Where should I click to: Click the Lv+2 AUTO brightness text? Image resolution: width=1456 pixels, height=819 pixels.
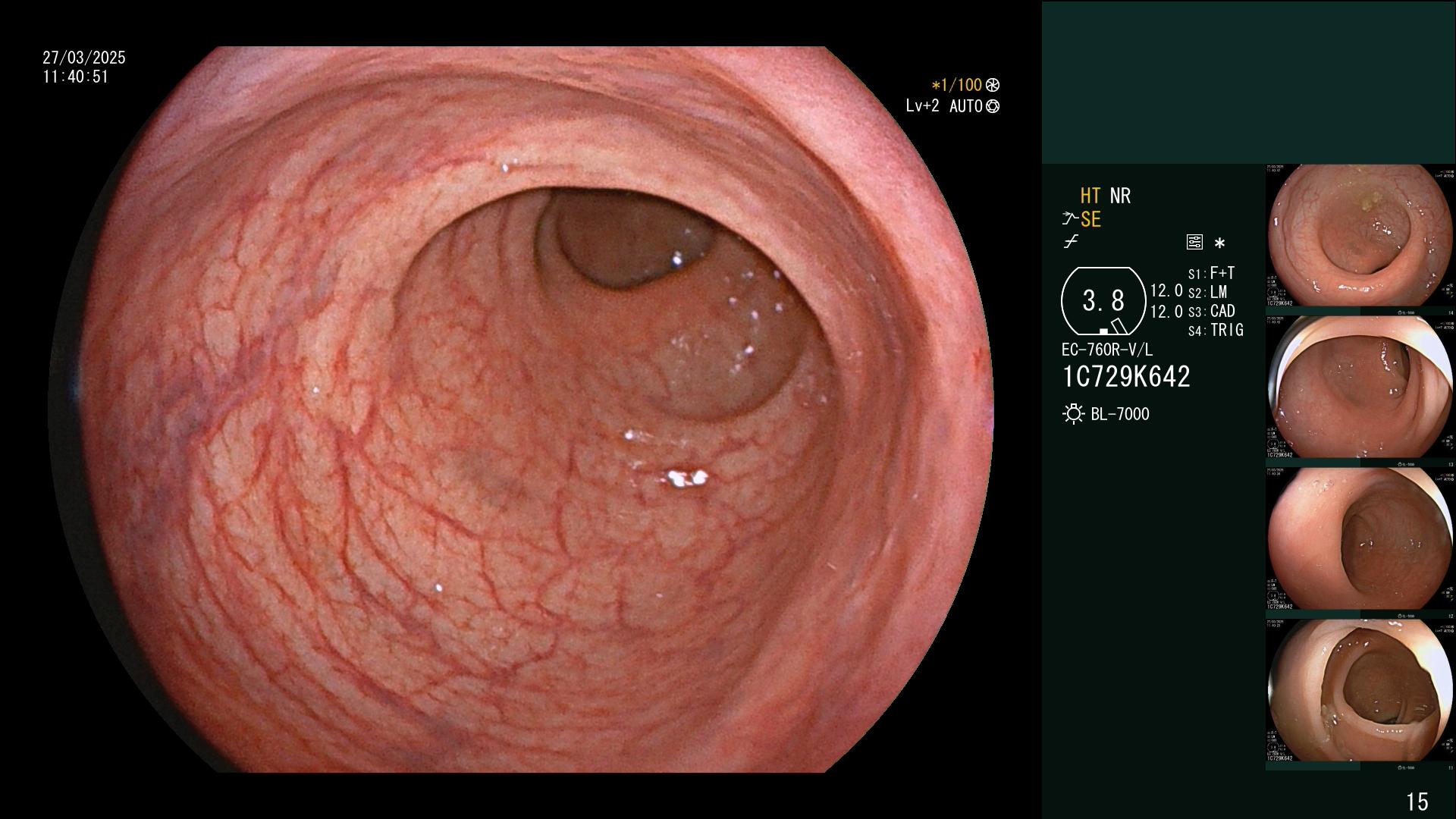(x=944, y=106)
